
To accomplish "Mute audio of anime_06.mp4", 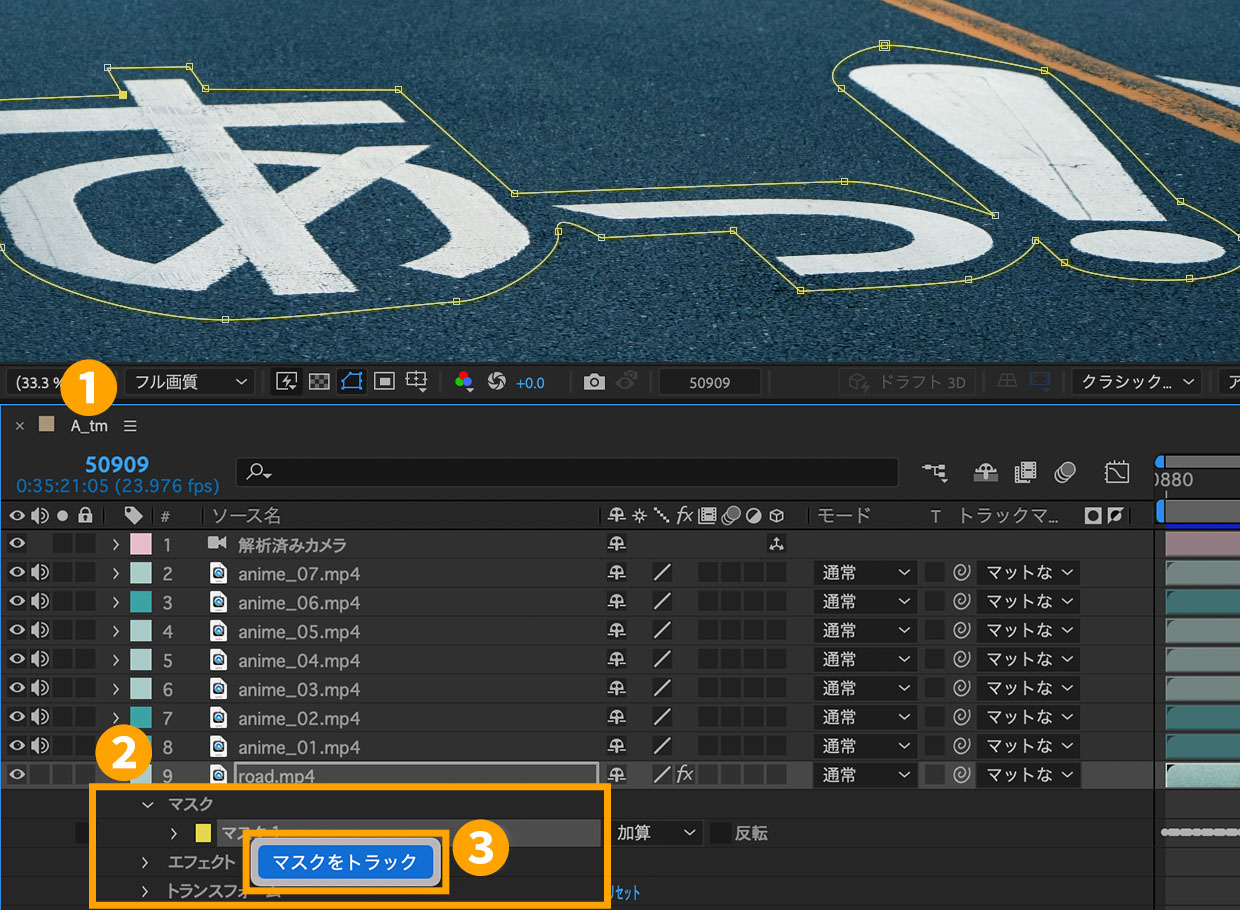I will (x=40, y=602).
